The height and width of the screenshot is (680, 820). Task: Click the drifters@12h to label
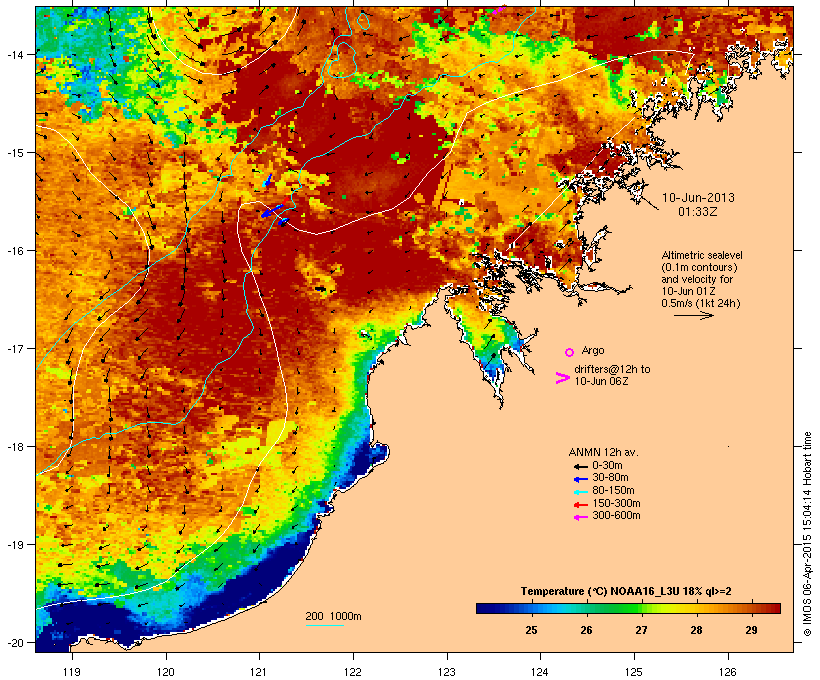pos(612,369)
